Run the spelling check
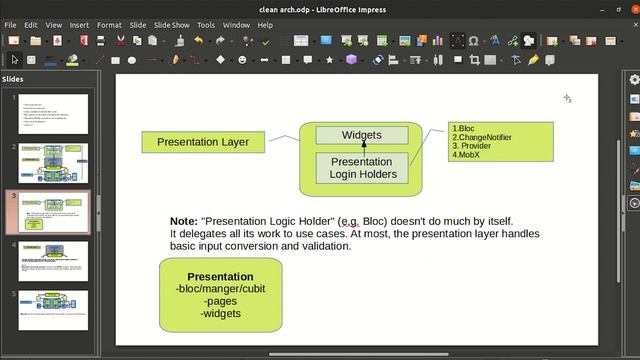640x360 pixels. click(x=266, y=41)
